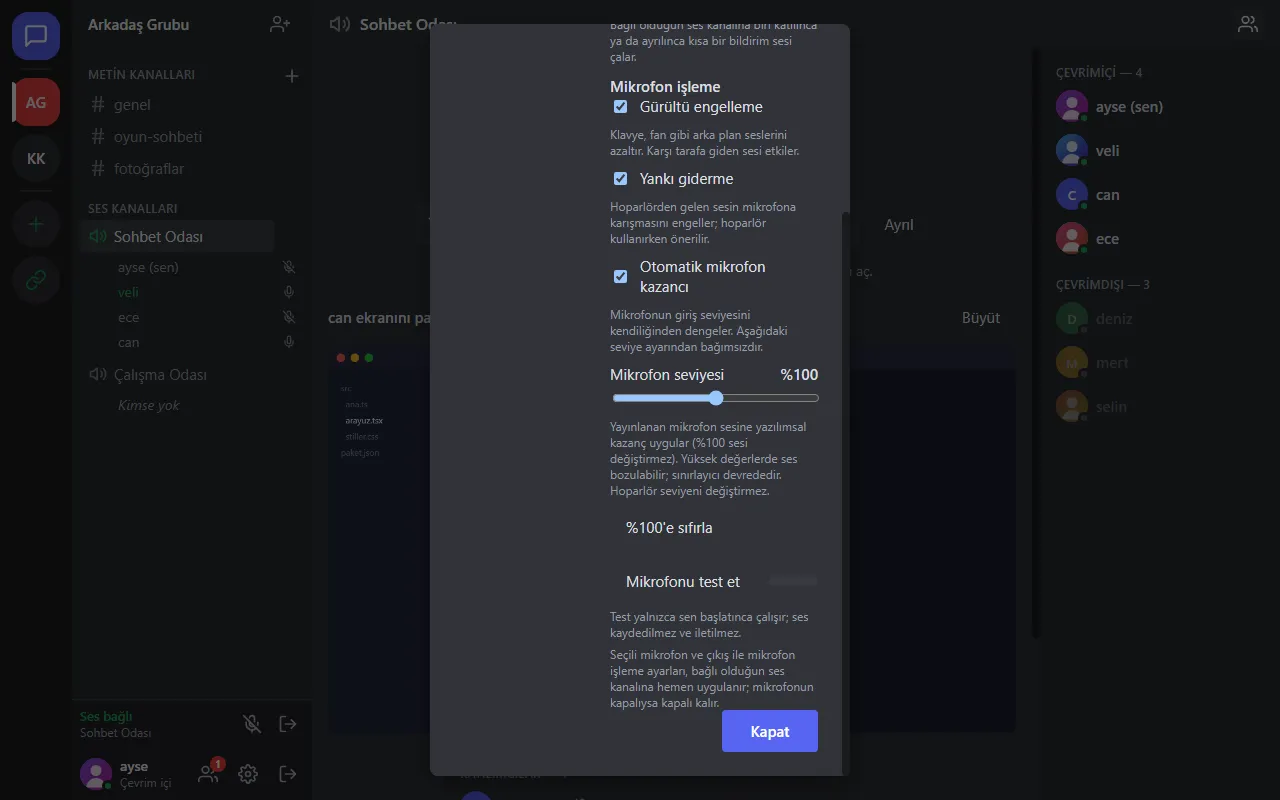Viewport: 1280px width, 800px height.
Task: Add a text channel with plus icon
Action: (x=292, y=75)
